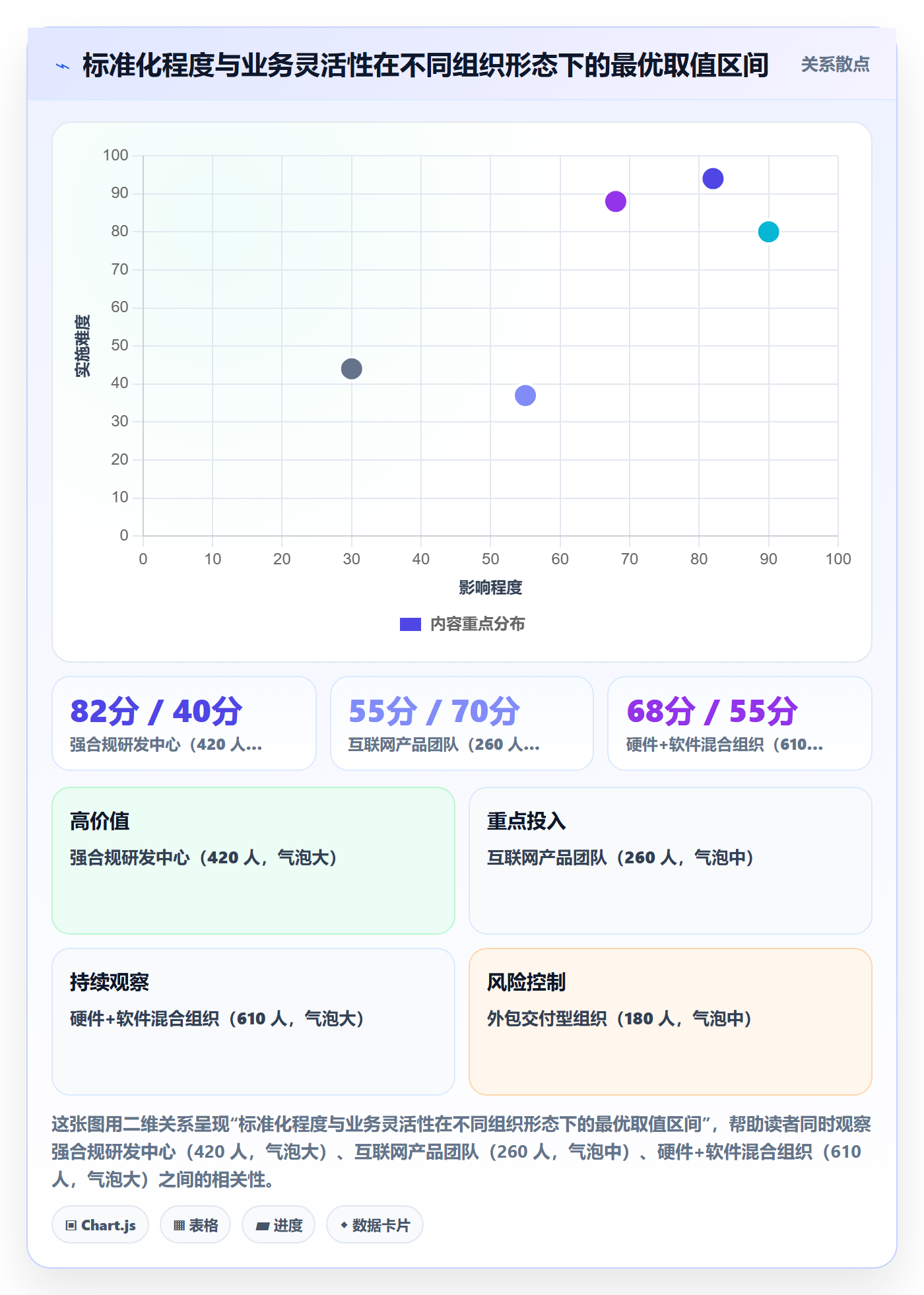Image resolution: width=924 pixels, height=1295 pixels.
Task: Click the legend's blue color box
Action: tap(411, 624)
